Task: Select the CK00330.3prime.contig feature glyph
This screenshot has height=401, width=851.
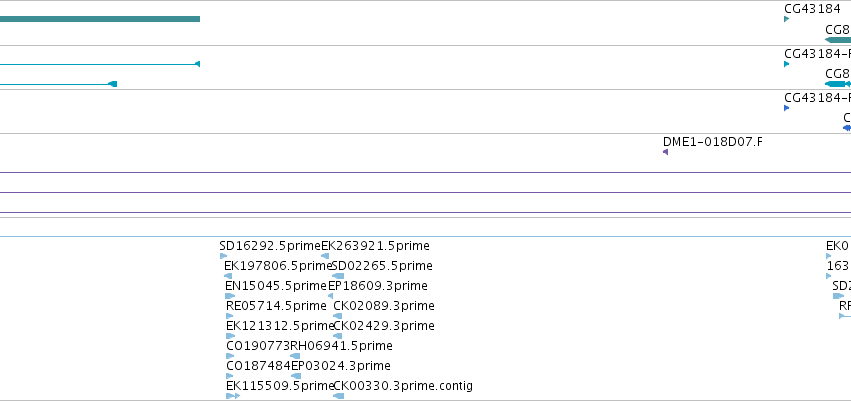Action: click(338, 396)
